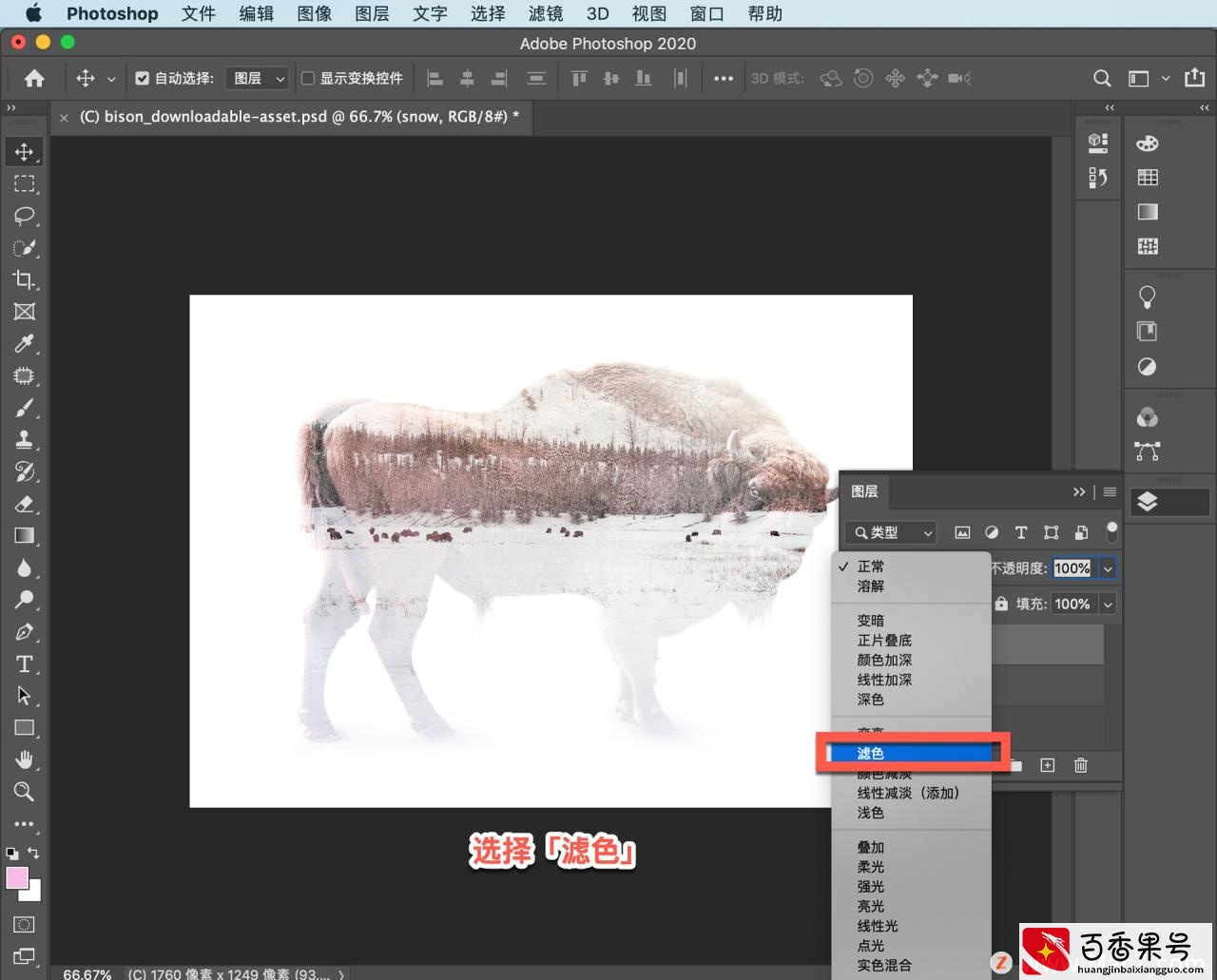Screen dimensions: 1217x980
Task: Select the Brush tool
Action: pyautogui.click(x=25, y=408)
